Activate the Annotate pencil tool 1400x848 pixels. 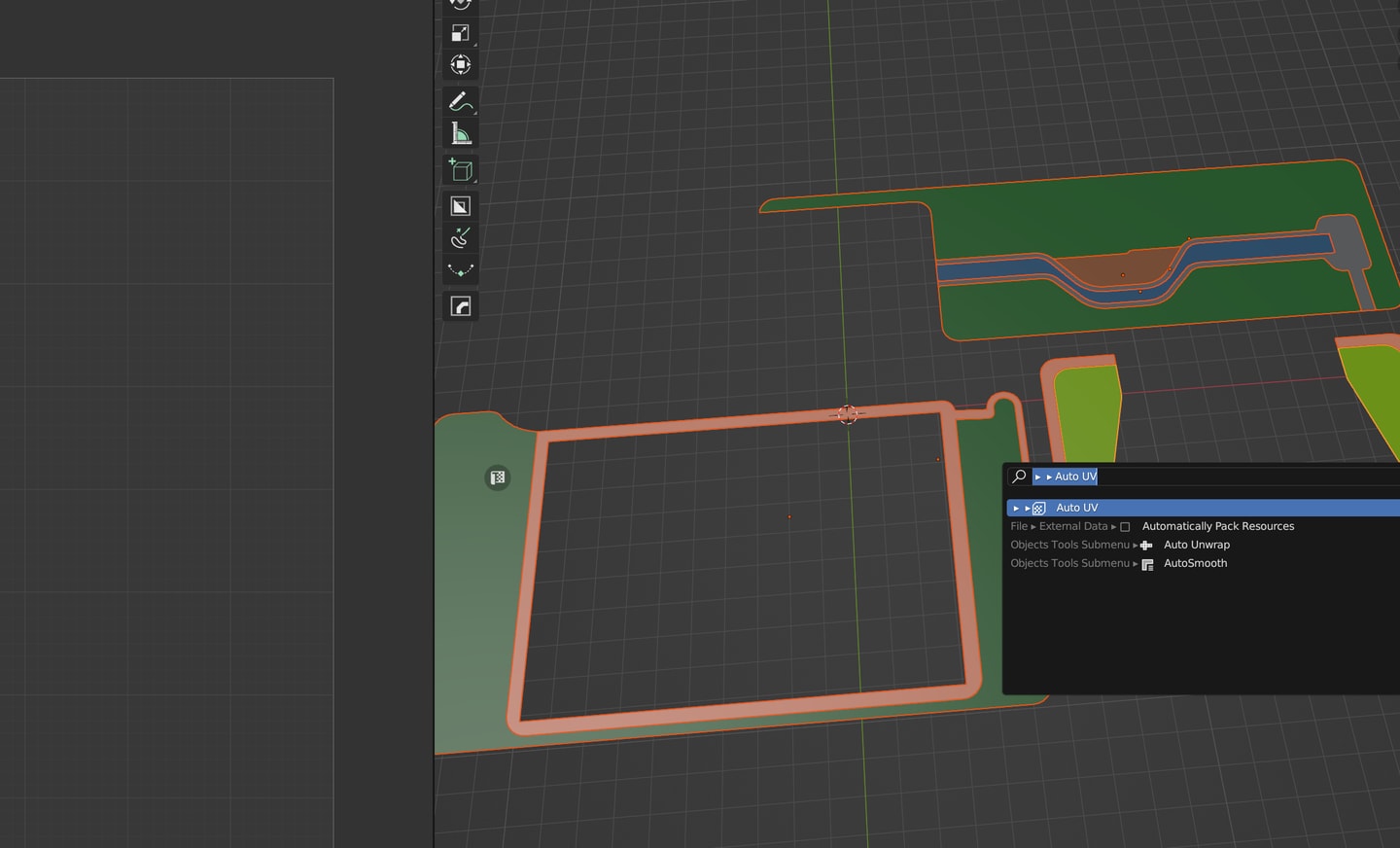pos(461,101)
